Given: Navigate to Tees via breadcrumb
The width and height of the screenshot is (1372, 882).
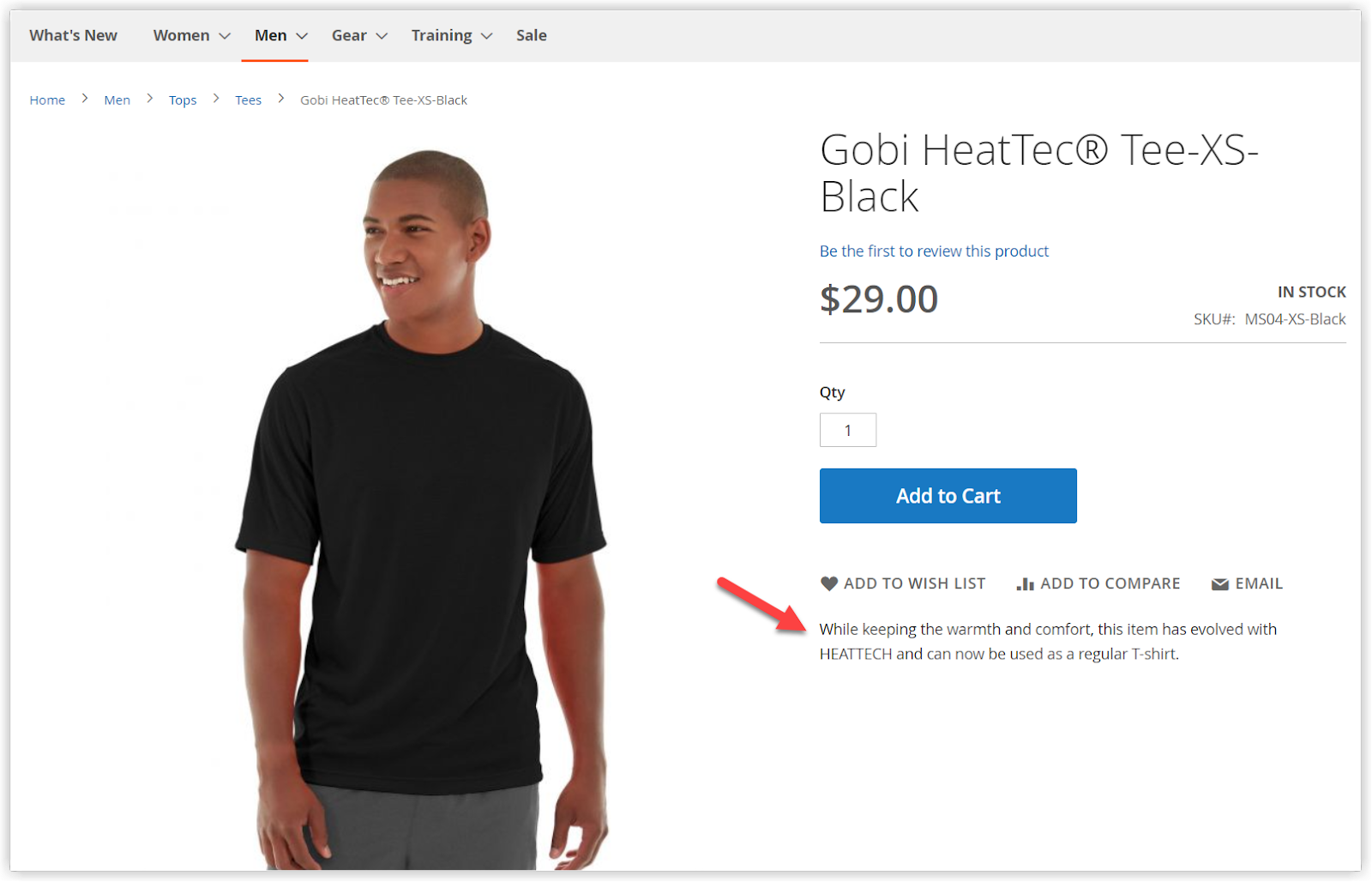Looking at the screenshot, I should click(x=248, y=100).
